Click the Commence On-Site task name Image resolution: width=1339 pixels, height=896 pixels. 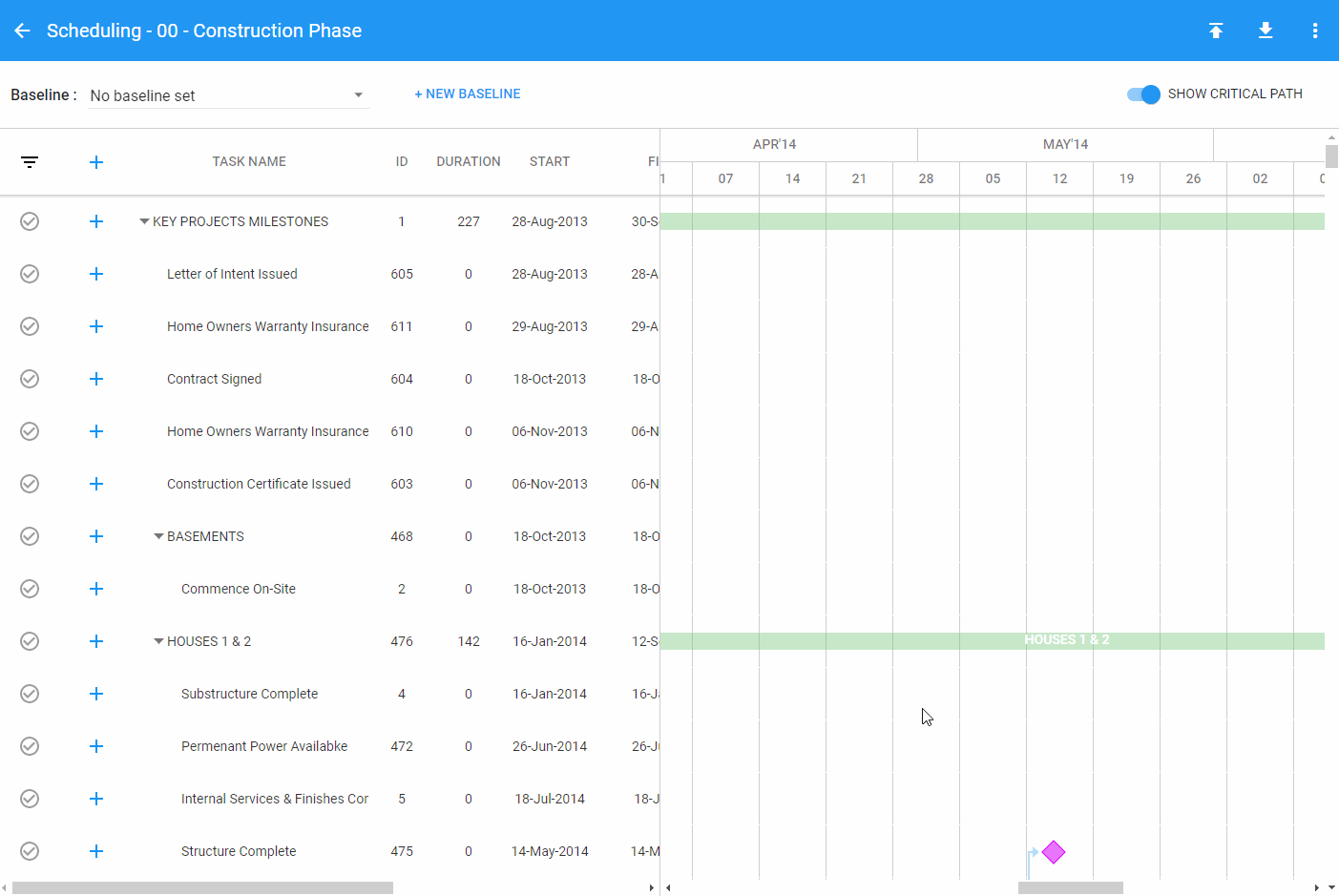click(239, 589)
